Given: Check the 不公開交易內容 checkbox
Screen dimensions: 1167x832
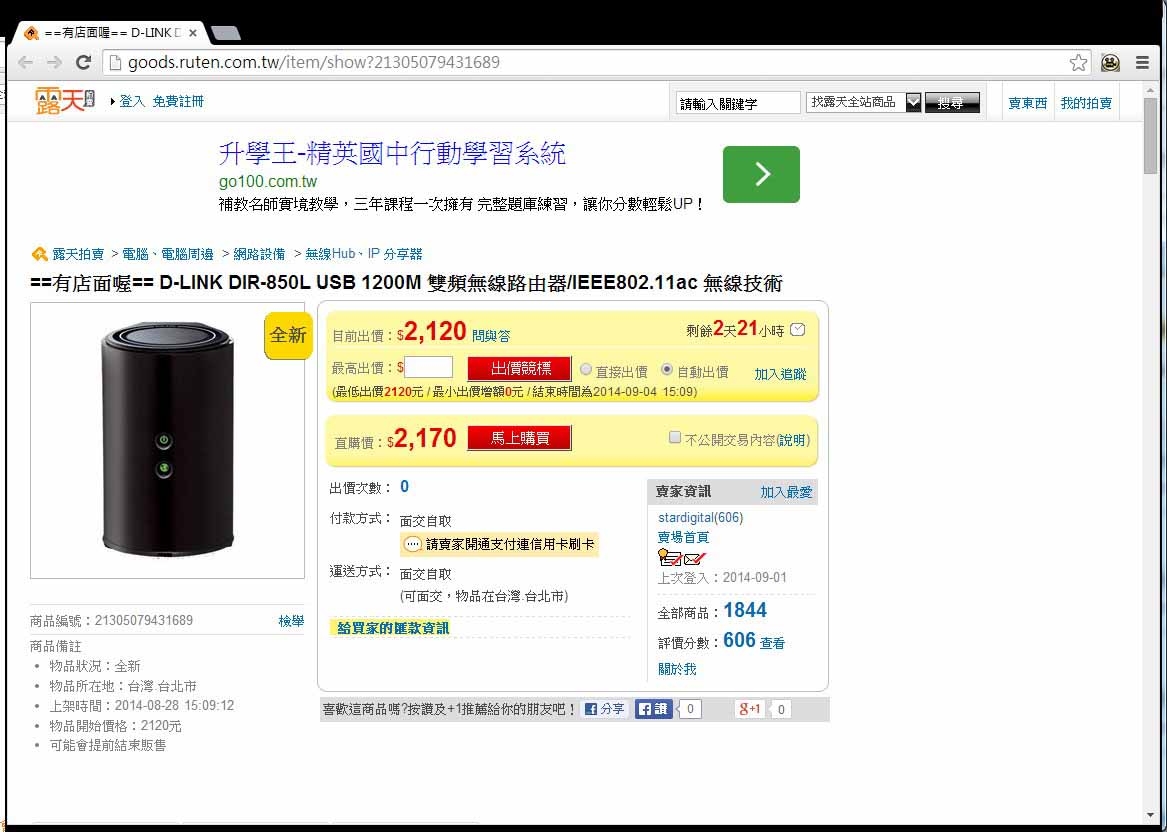Looking at the screenshot, I should [x=675, y=438].
